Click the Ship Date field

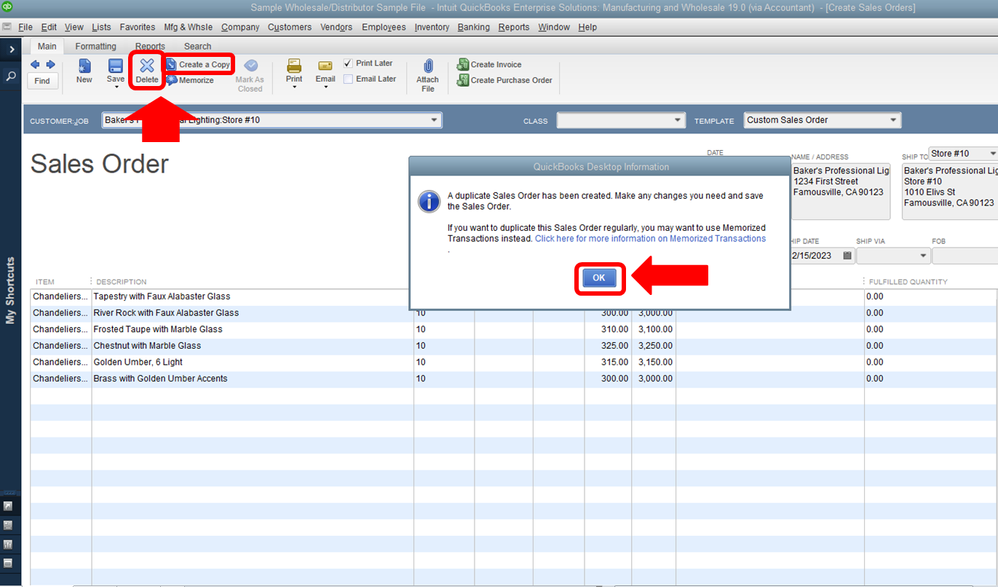pos(821,255)
